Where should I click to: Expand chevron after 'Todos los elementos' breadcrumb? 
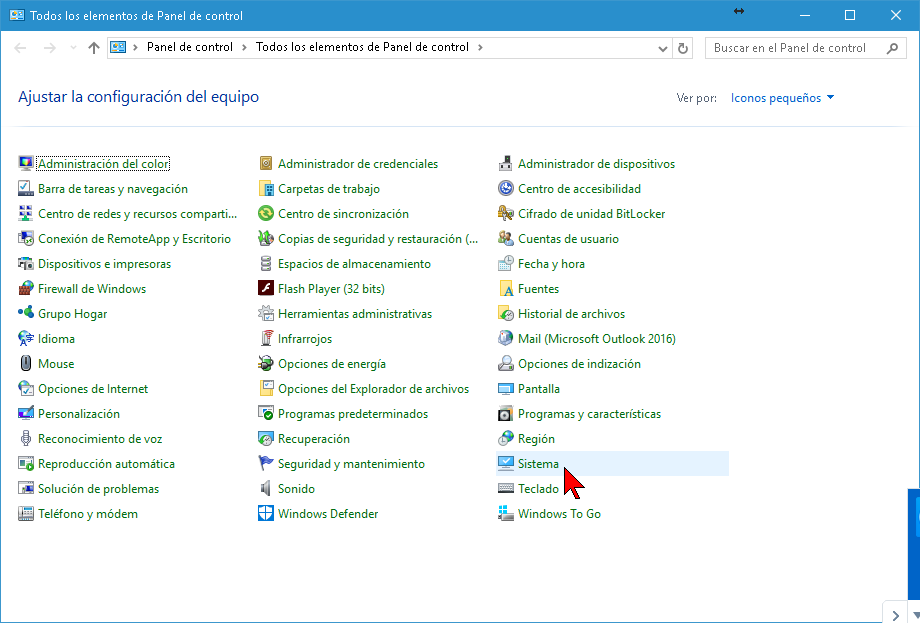click(481, 48)
